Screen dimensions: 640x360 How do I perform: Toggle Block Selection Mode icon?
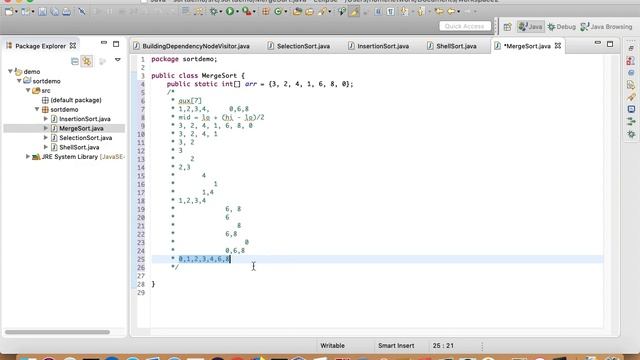click(378, 11)
